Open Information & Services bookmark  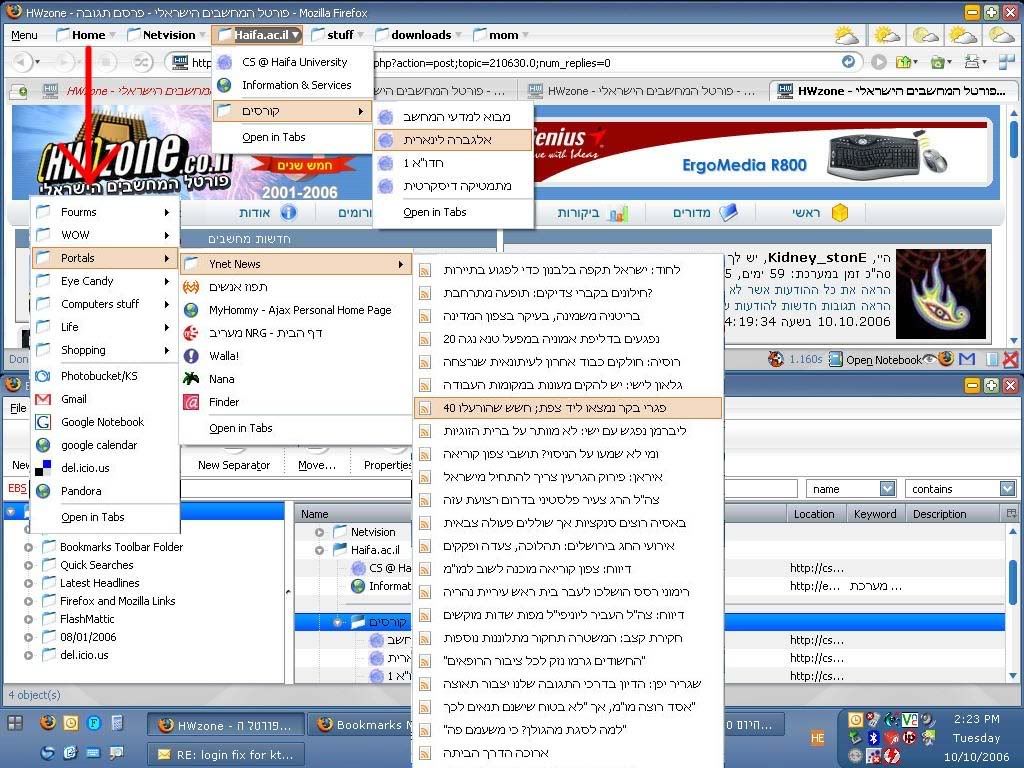click(292, 85)
